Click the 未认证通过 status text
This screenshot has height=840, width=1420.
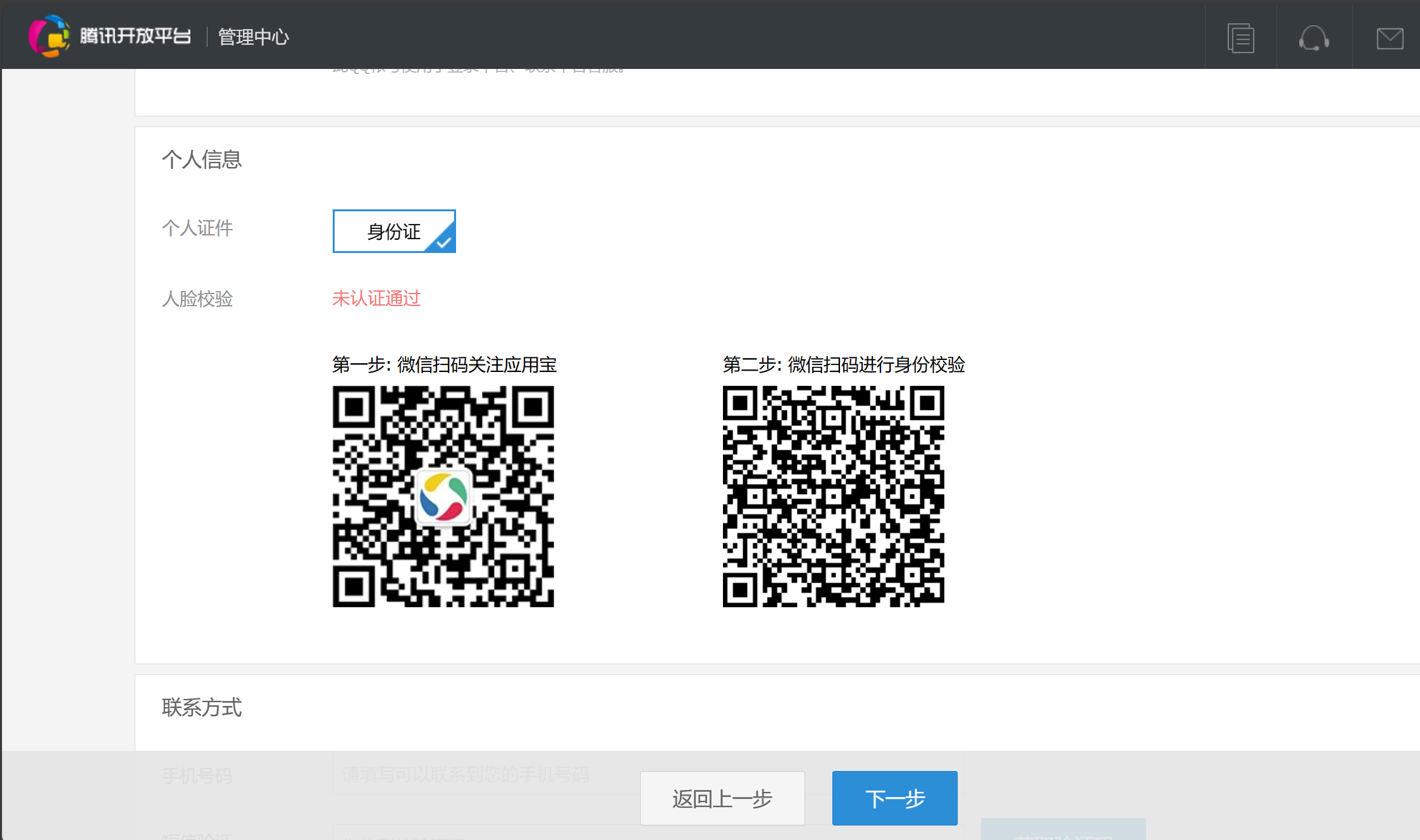pos(376,298)
